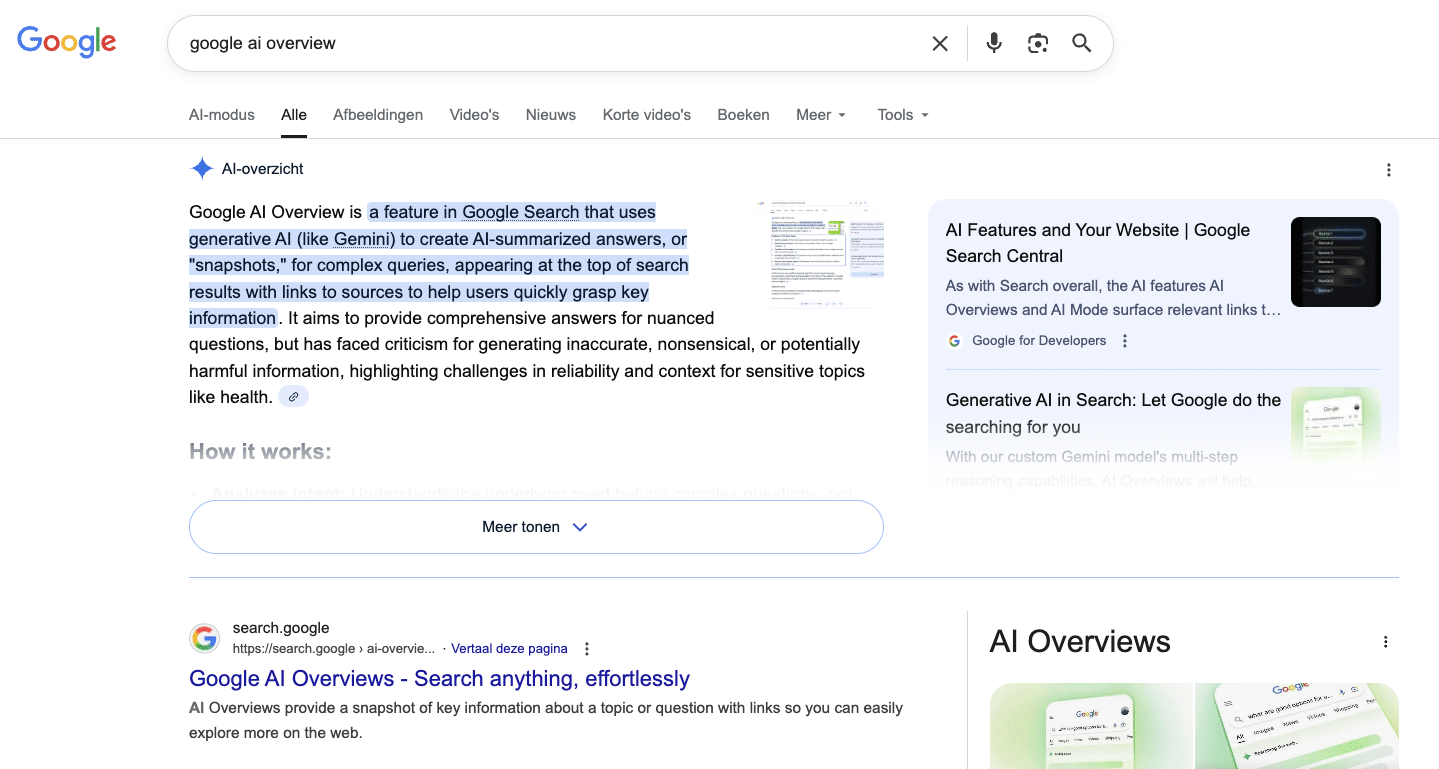Screen dimensions: 1439x769
Task: Switch to the AI-modus tab
Action: pyautogui.click(x=222, y=115)
